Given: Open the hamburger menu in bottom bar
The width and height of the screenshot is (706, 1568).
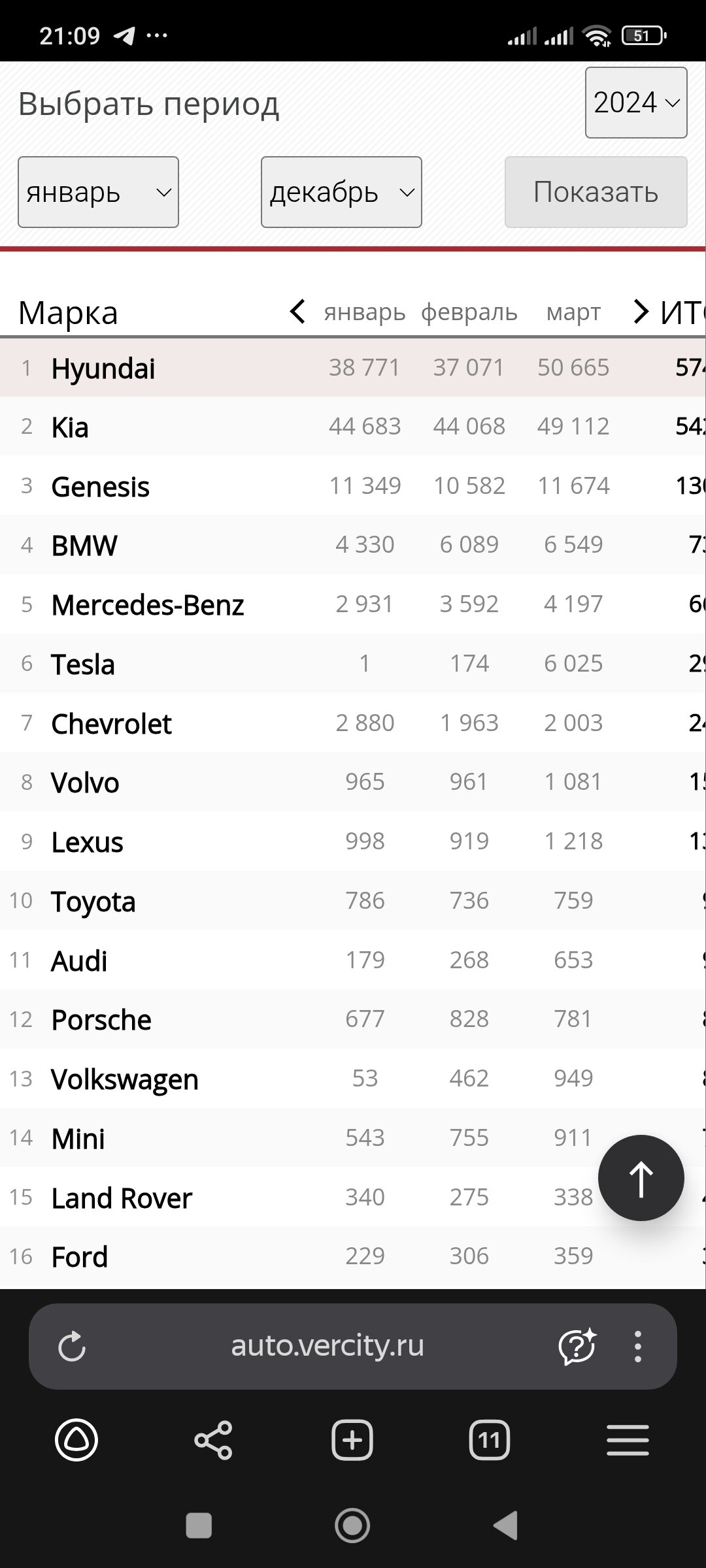Looking at the screenshot, I should pyautogui.click(x=628, y=1440).
